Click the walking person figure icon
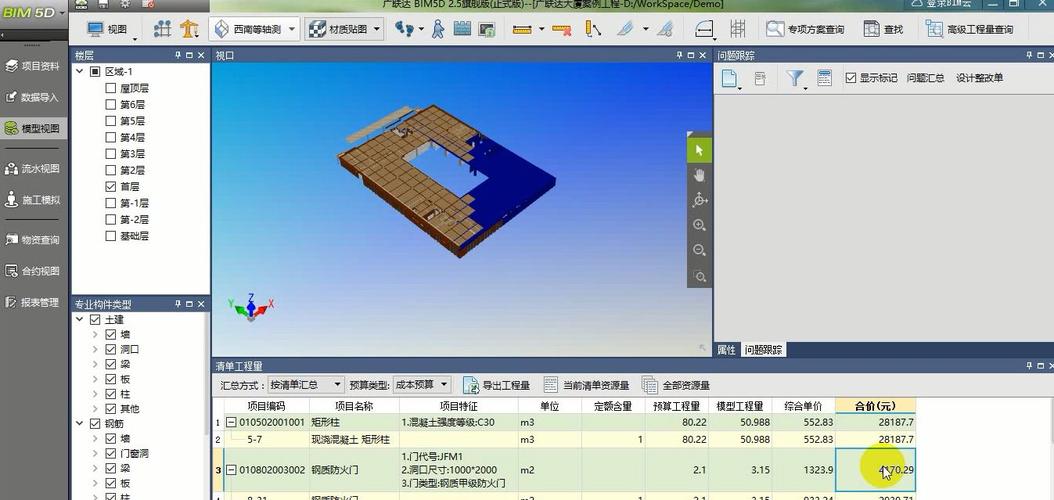Viewport: 1054px width, 500px height. [x=438, y=29]
